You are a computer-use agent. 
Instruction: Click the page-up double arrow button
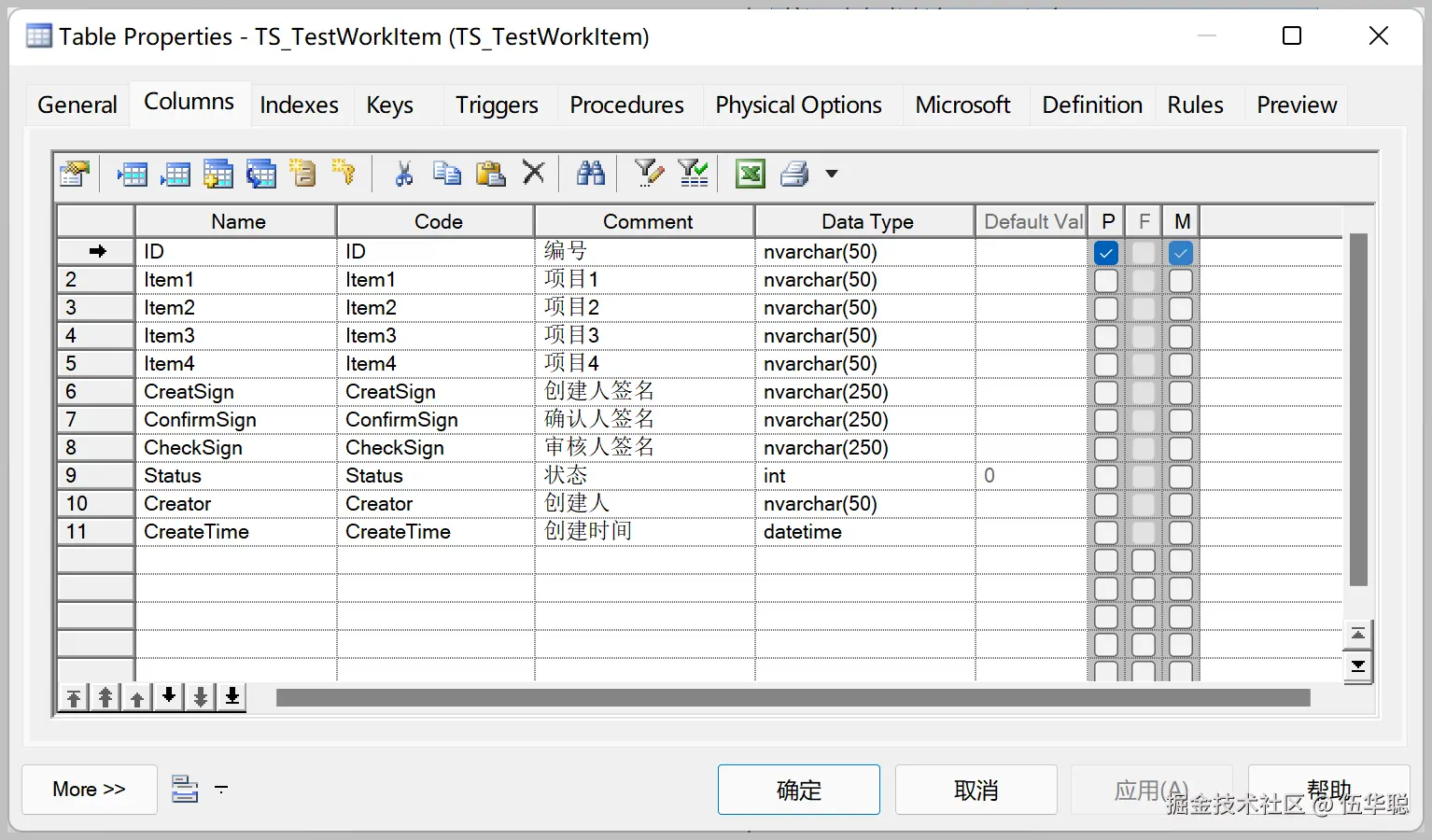[x=105, y=697]
